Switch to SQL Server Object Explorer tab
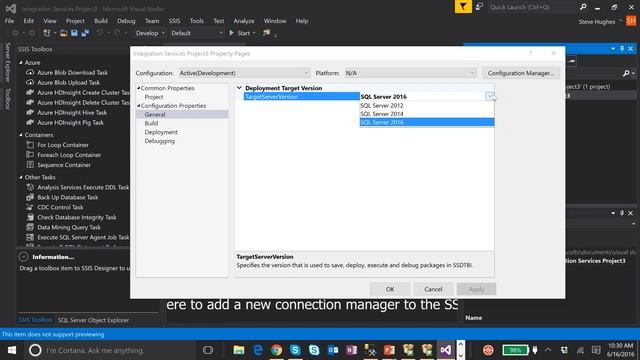Screen dimensions: 640x360 pyautogui.click(x=93, y=320)
